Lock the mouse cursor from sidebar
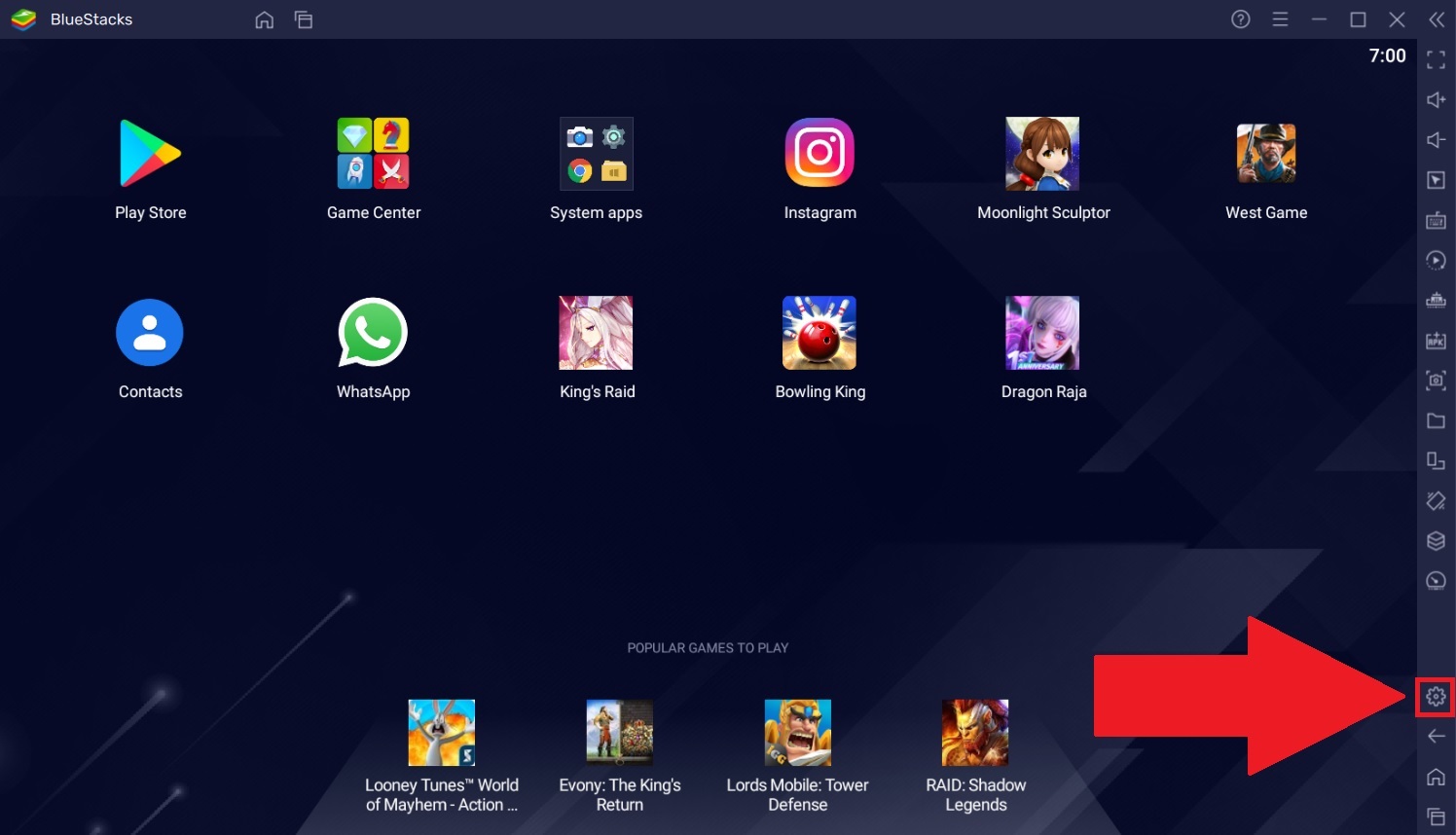 tap(1436, 180)
